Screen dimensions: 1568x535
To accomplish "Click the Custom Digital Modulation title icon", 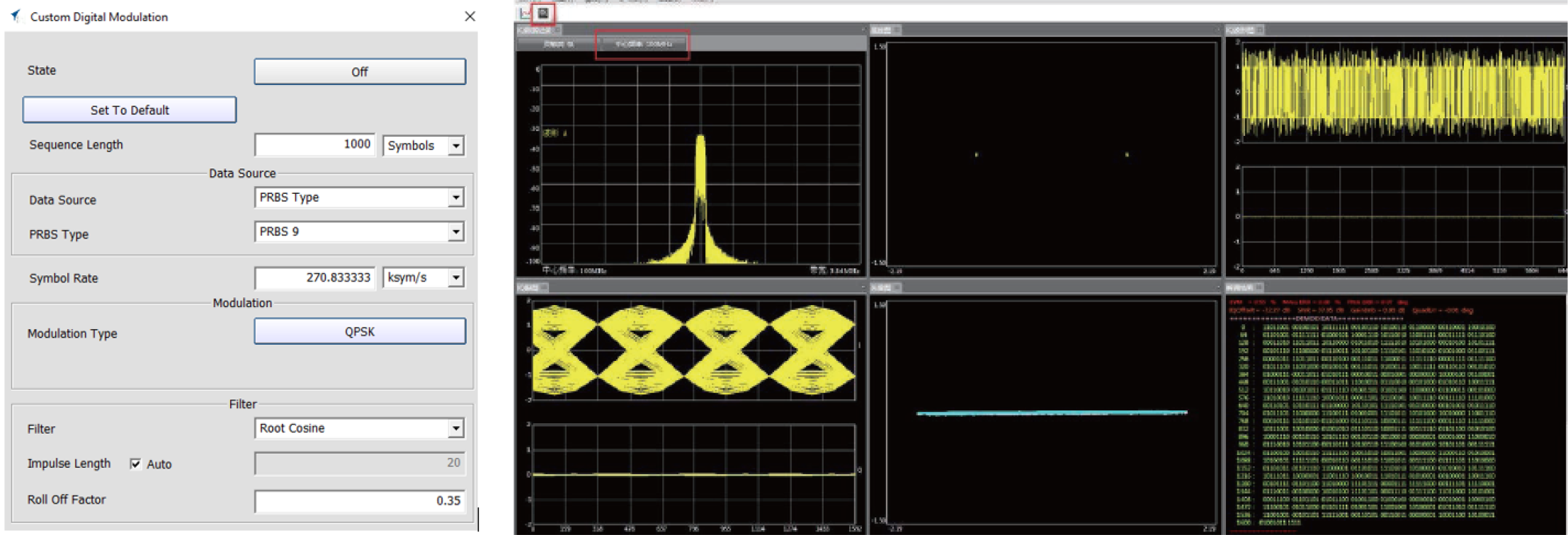I will [16, 16].
